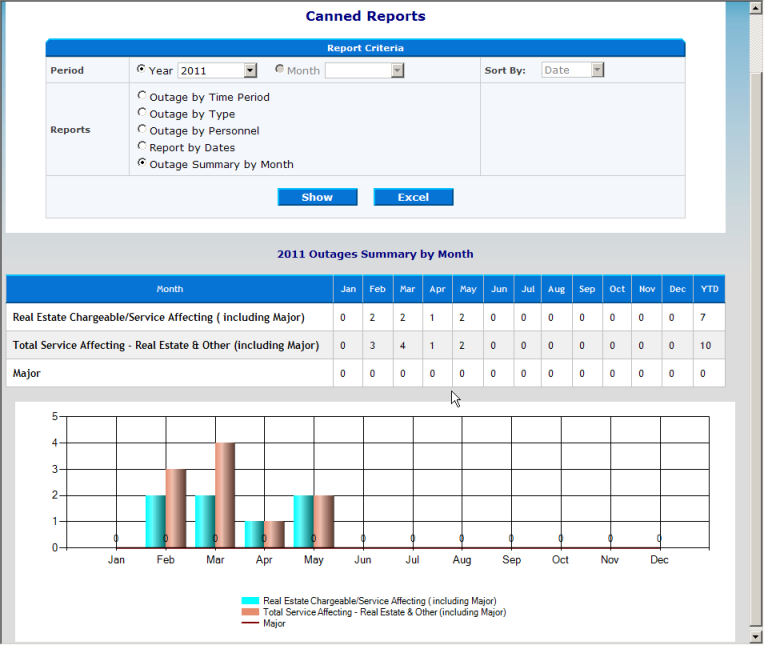Click the Real Estate Chargeable/Service Affecting row label
This screenshot has width=764, height=645.
[159, 318]
